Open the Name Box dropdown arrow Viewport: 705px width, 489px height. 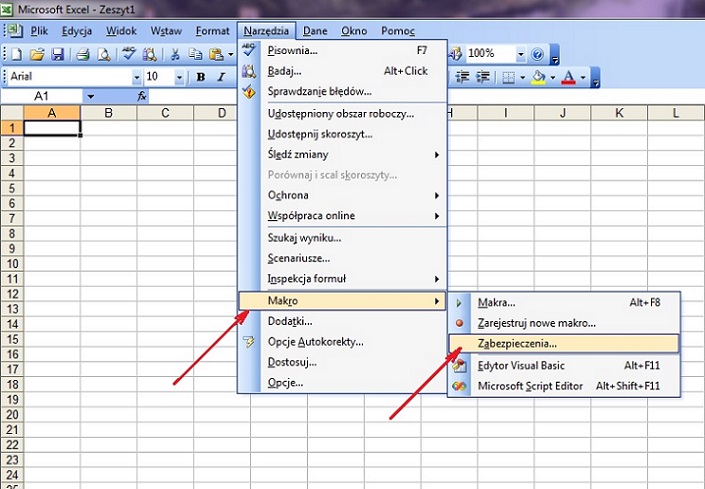91,96
